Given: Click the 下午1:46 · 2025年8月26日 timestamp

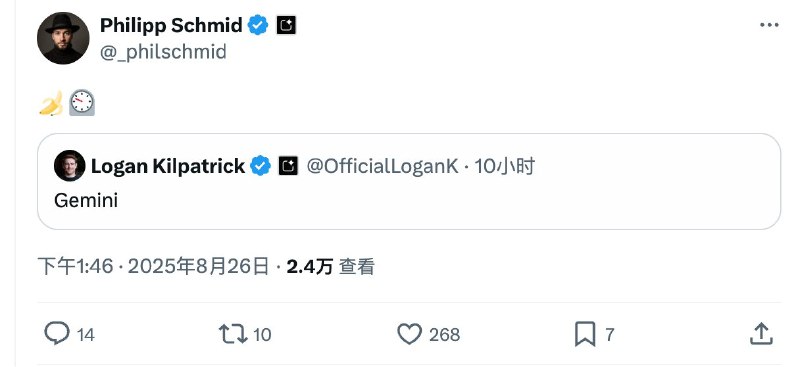Looking at the screenshot, I should pyautogui.click(x=153, y=266).
